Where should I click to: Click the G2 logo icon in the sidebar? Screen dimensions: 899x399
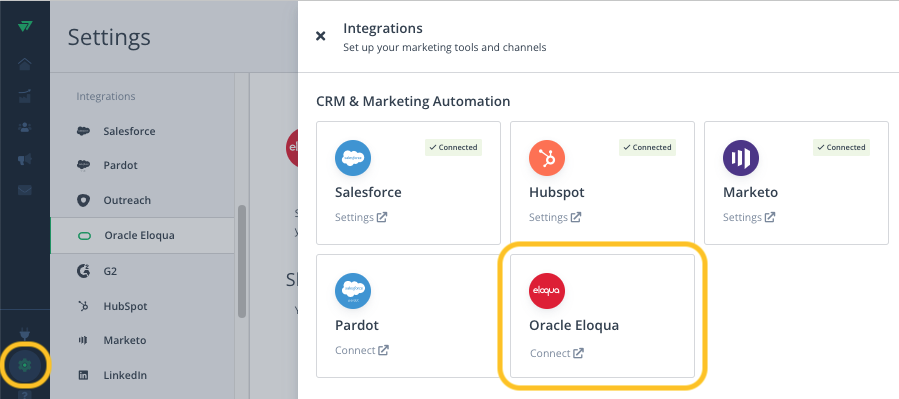click(x=83, y=271)
